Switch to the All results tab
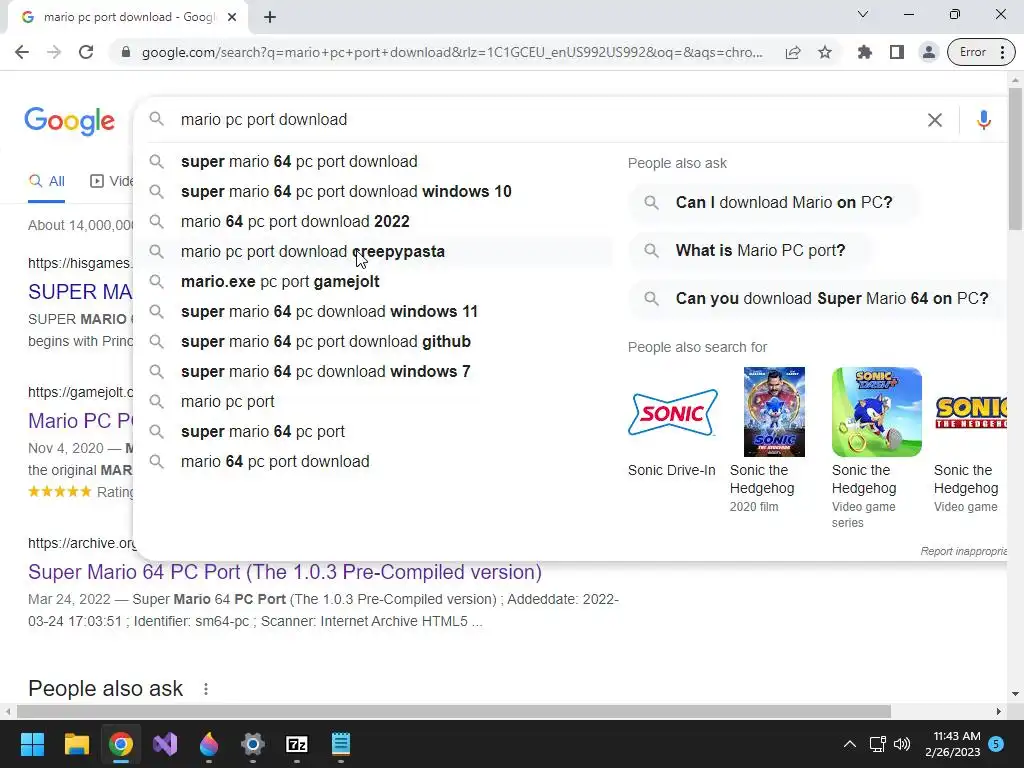Viewport: 1024px width, 768px height. click(x=47, y=181)
